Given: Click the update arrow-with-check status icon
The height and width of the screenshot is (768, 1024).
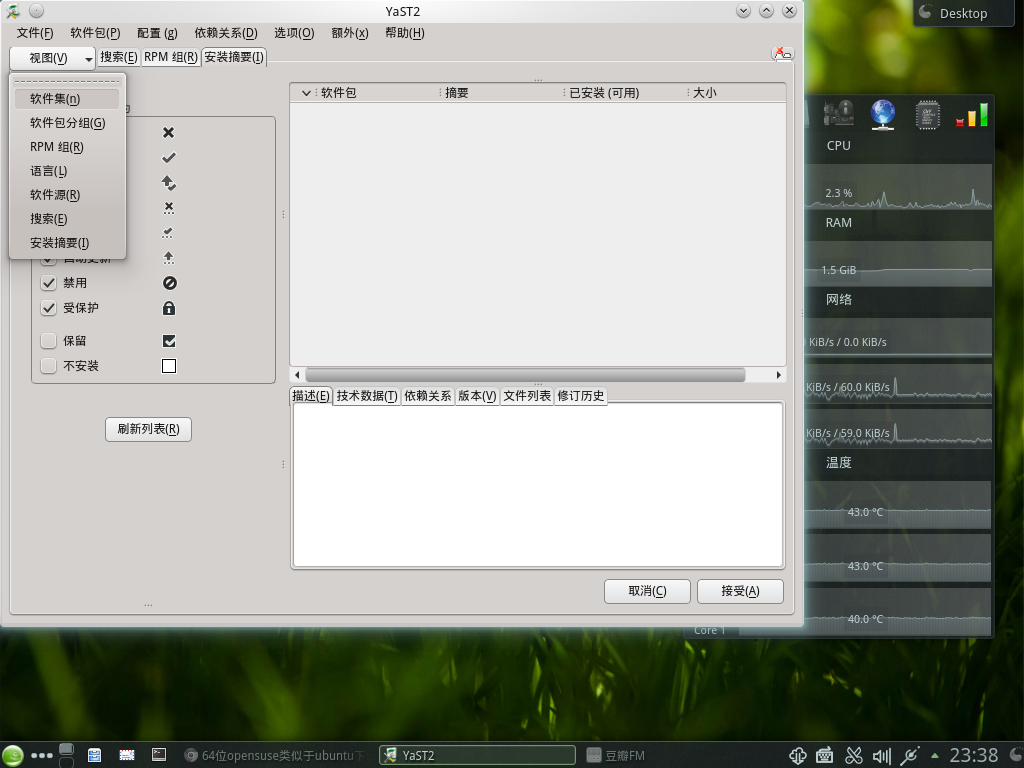Looking at the screenshot, I should 168,183.
